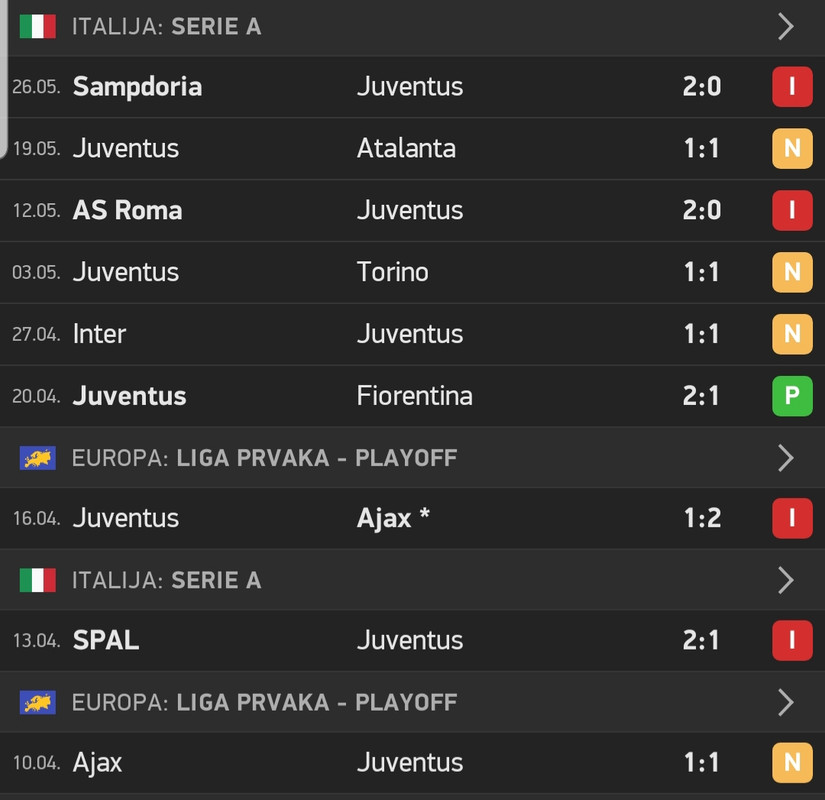Screen dimensions: 825x800
Task: Select the Inter vs Juventus 27.04. row
Action: 412,334
